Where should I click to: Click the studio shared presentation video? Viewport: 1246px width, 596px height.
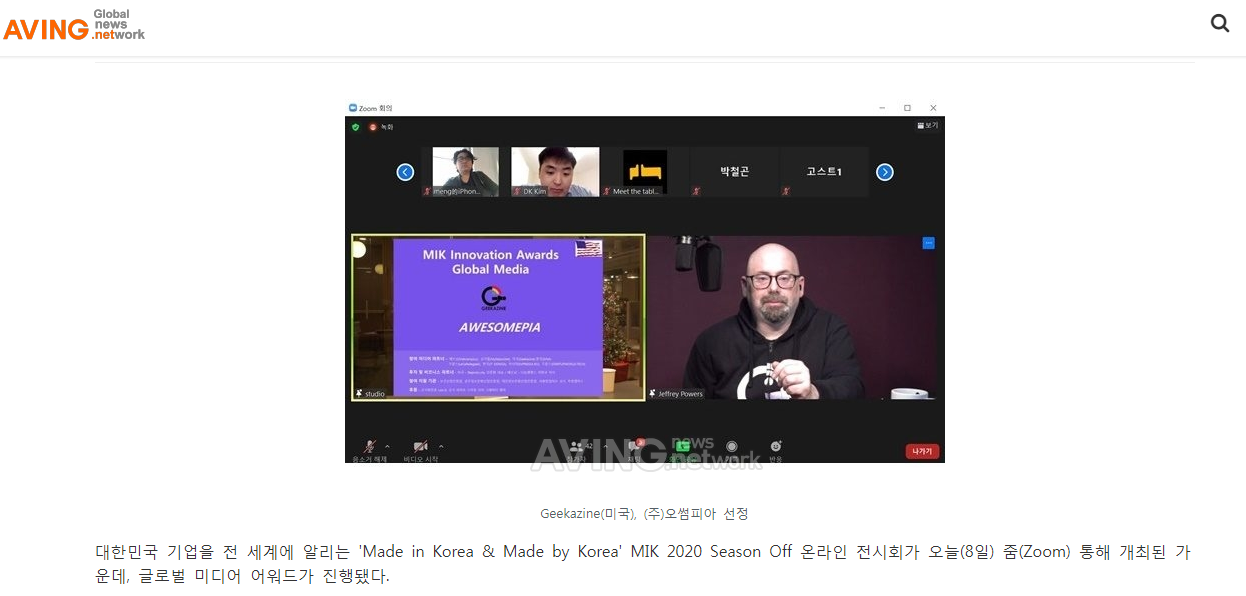coord(498,318)
